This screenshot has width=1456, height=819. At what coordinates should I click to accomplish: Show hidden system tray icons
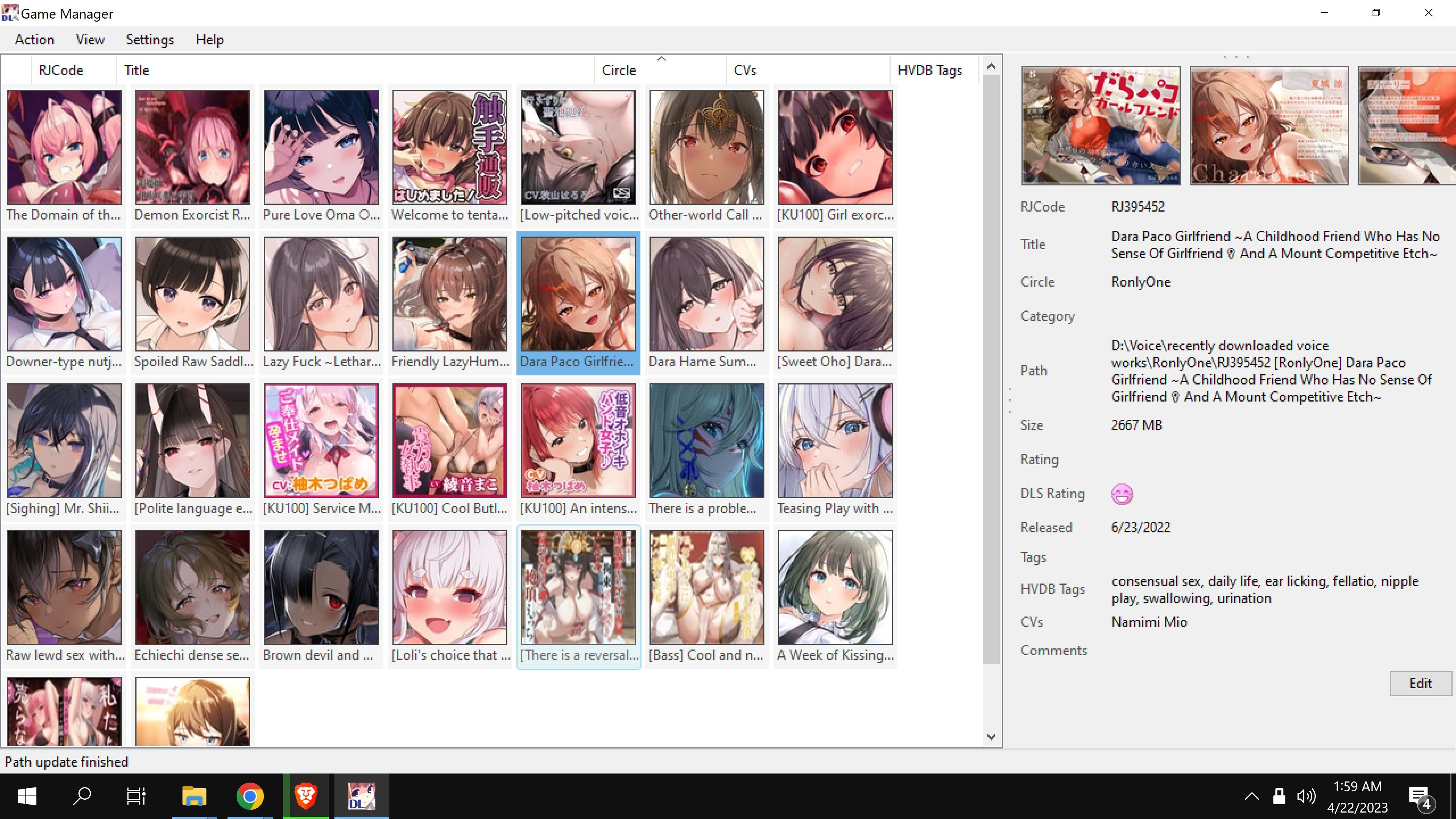tap(1252, 796)
